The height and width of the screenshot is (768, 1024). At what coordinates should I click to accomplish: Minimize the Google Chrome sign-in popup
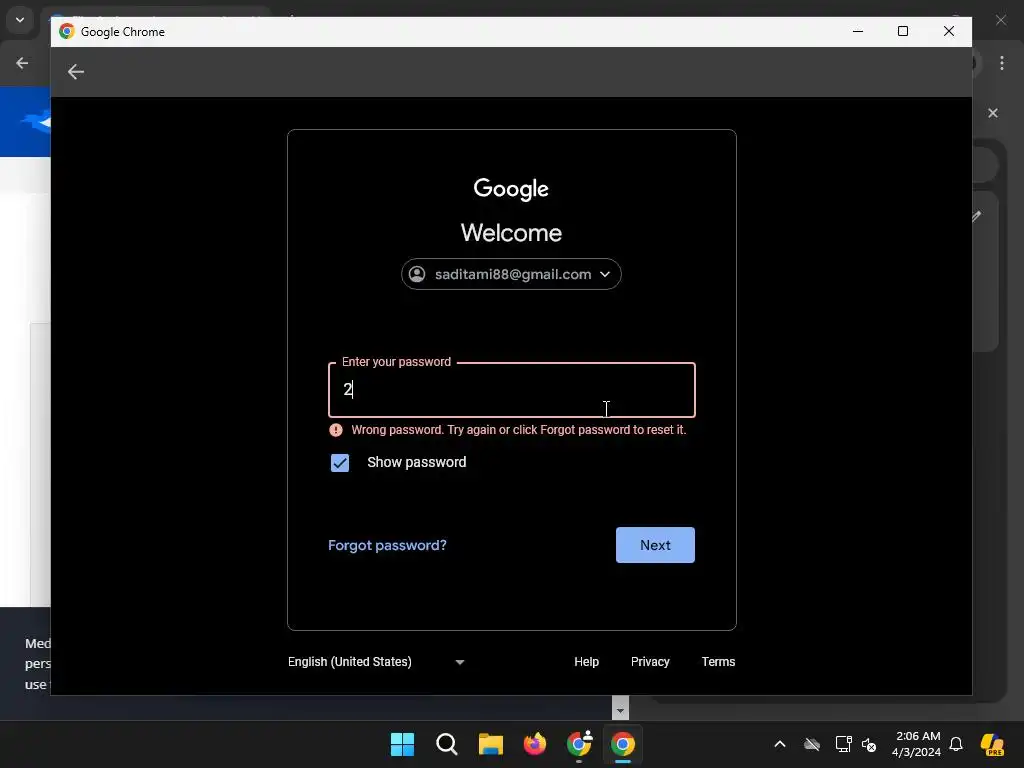(858, 31)
